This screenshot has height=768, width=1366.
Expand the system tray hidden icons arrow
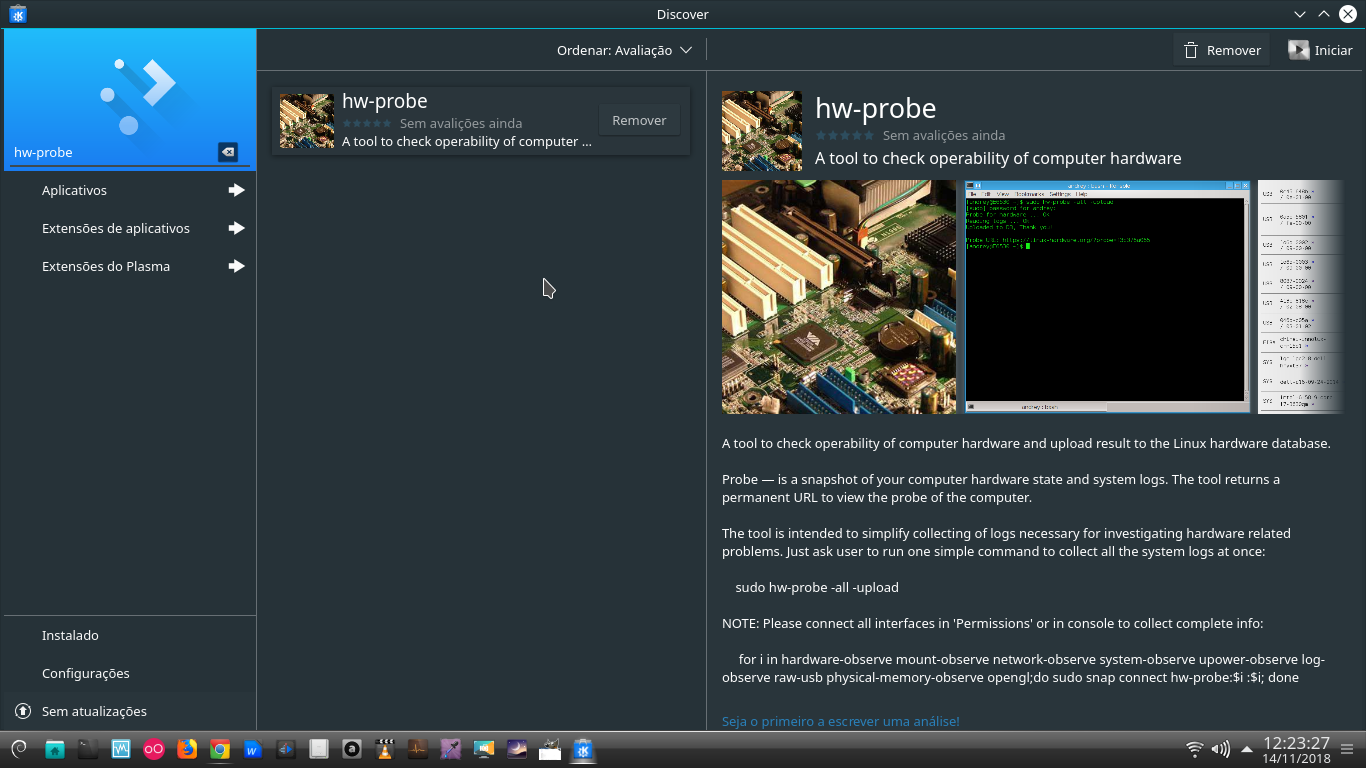(1245, 748)
